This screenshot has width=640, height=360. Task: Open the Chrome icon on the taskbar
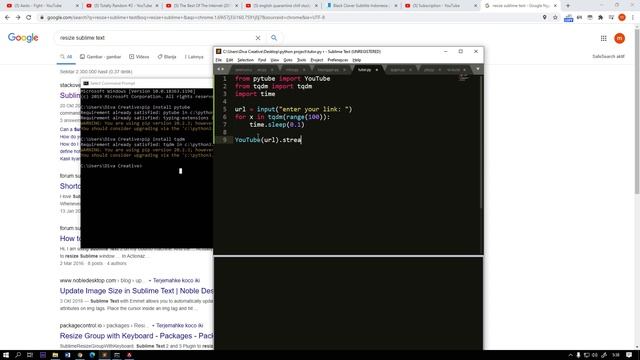coord(80,355)
